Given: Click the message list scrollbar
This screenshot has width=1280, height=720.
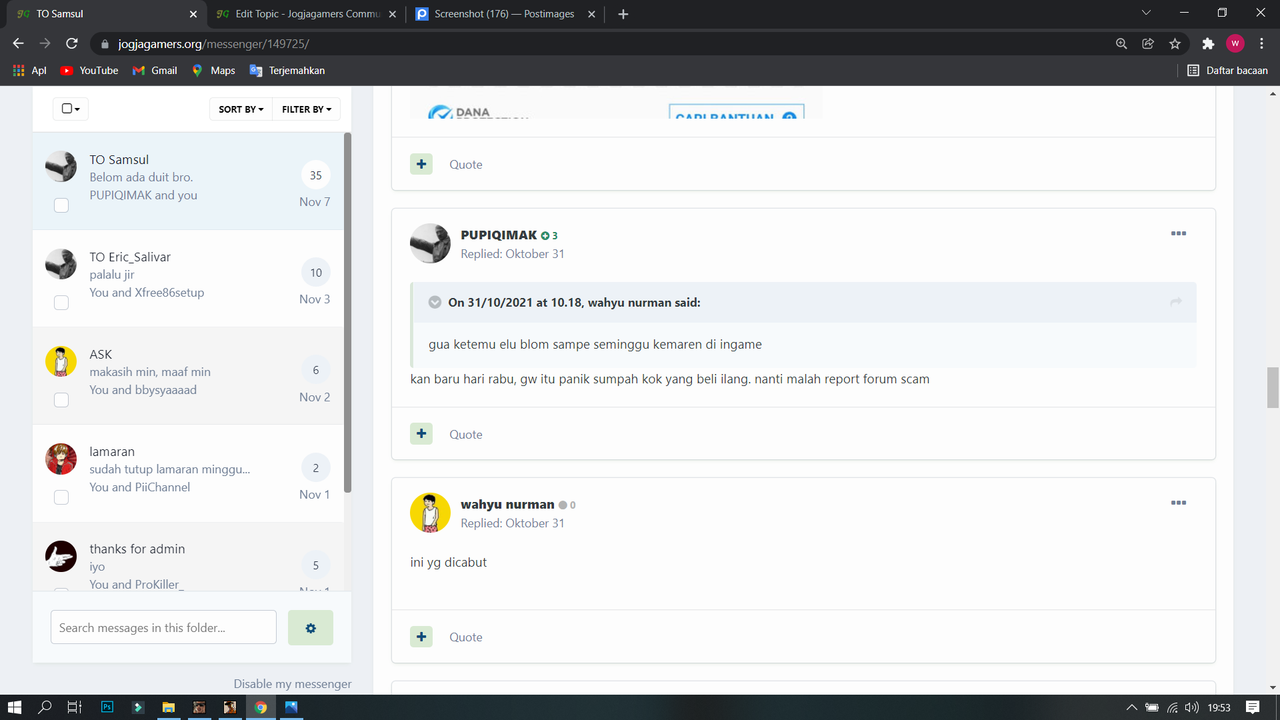Looking at the screenshot, I should tap(348, 312).
